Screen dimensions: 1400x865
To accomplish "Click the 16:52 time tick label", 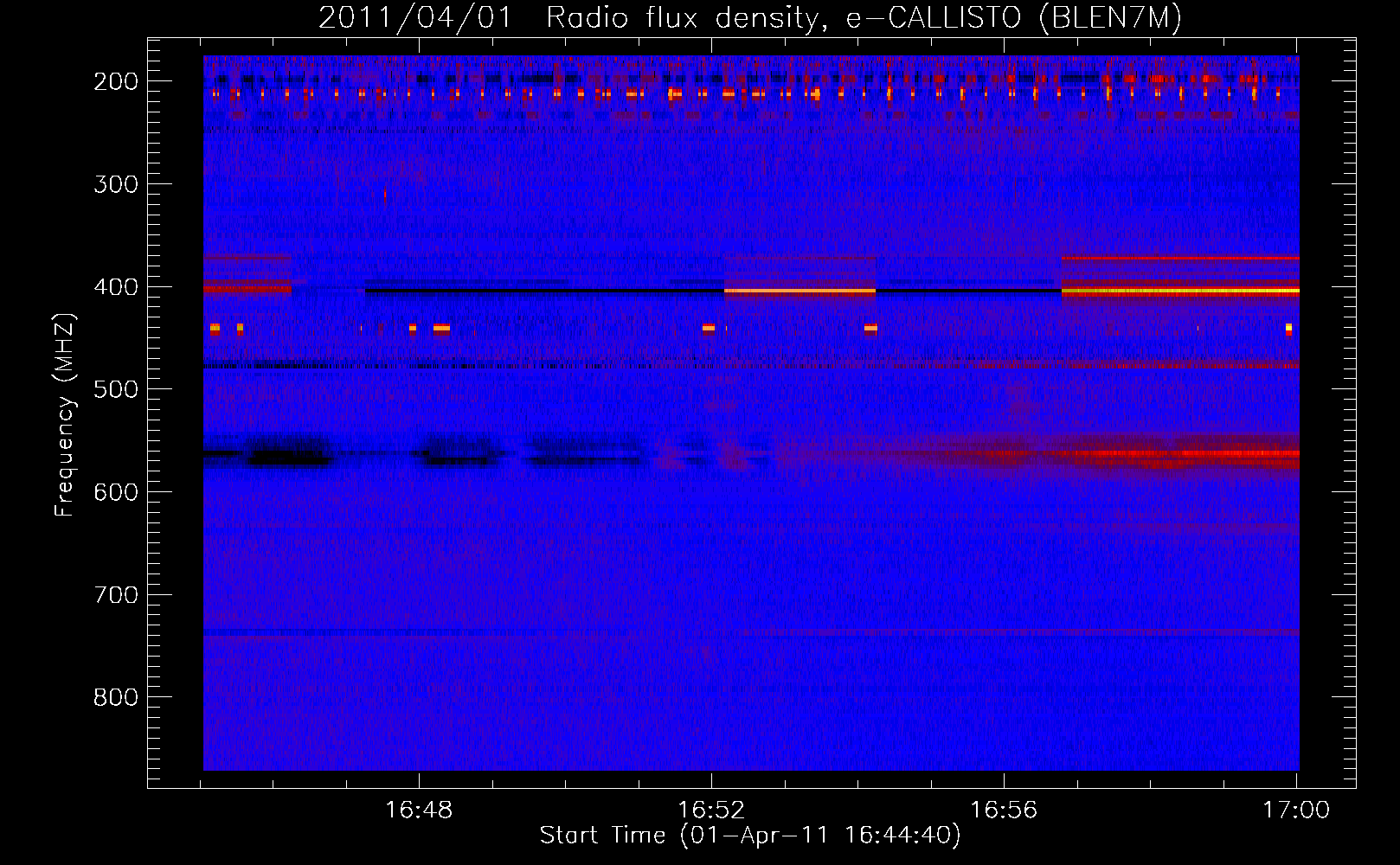I will pos(711,811).
